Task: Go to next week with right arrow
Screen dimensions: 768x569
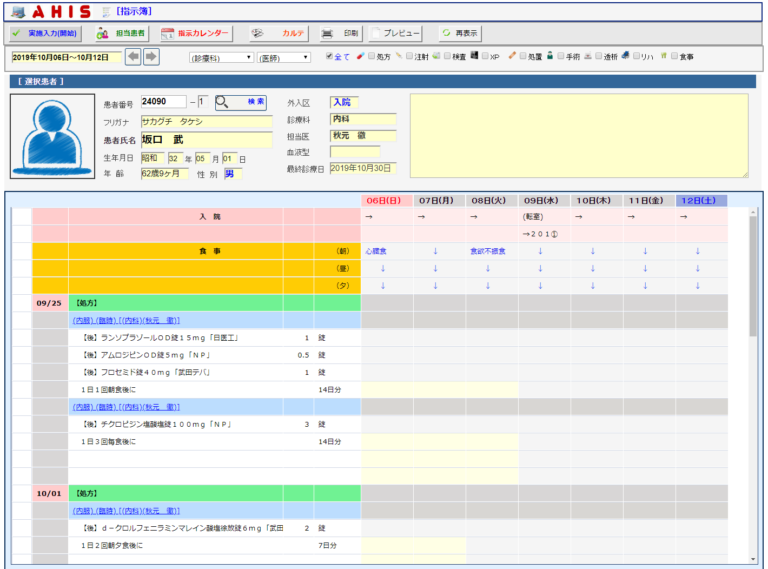Action: pos(151,57)
